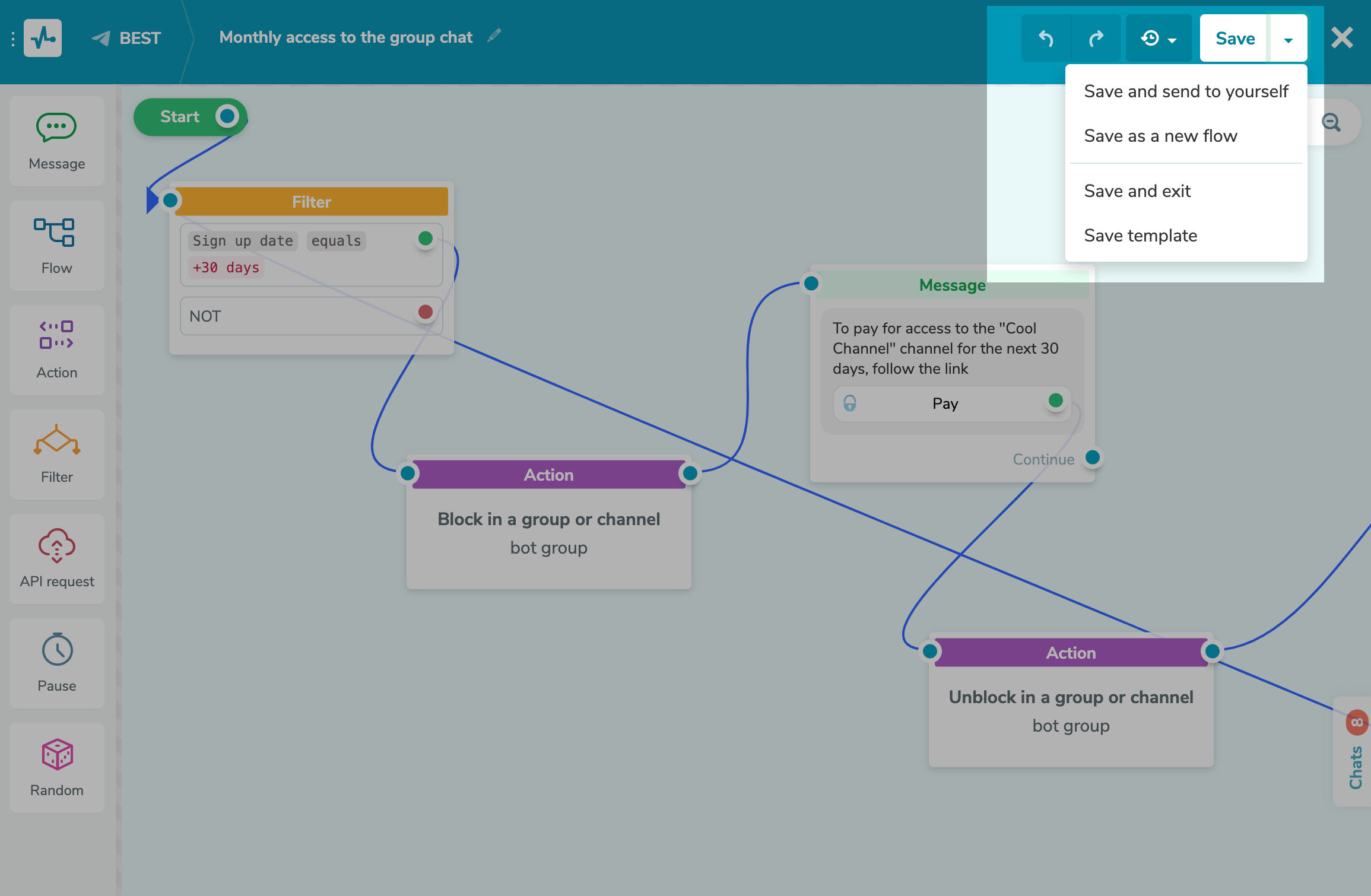
Task: Choose Save and exit option
Action: pyautogui.click(x=1137, y=191)
